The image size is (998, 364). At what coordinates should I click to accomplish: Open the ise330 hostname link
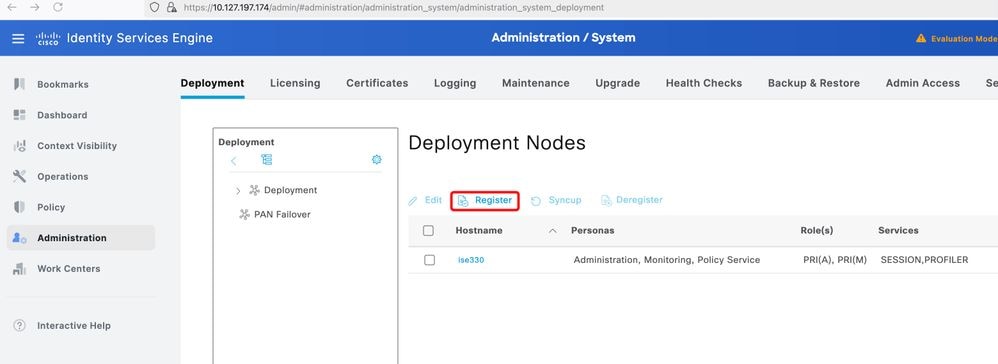pos(471,260)
